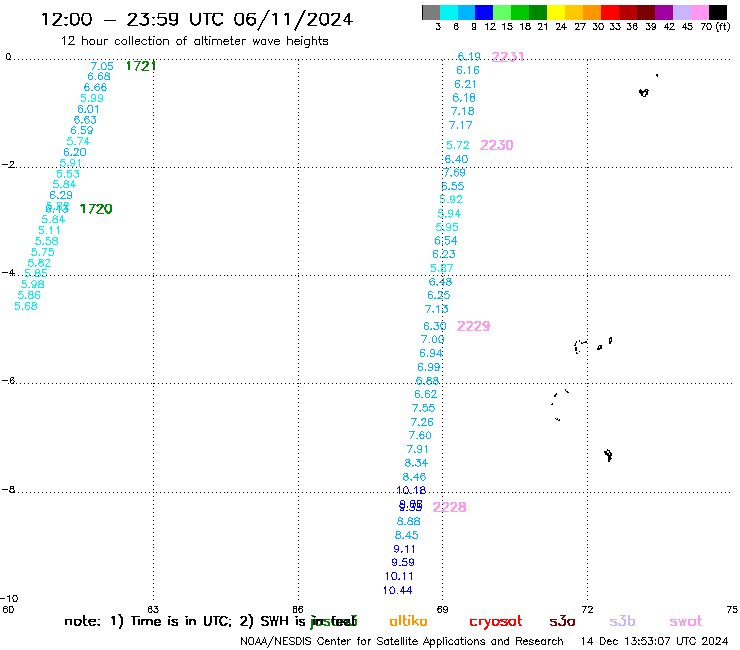The width and height of the screenshot is (740, 650).
Task: Select wave height value 7.13
Action: (x=437, y=309)
